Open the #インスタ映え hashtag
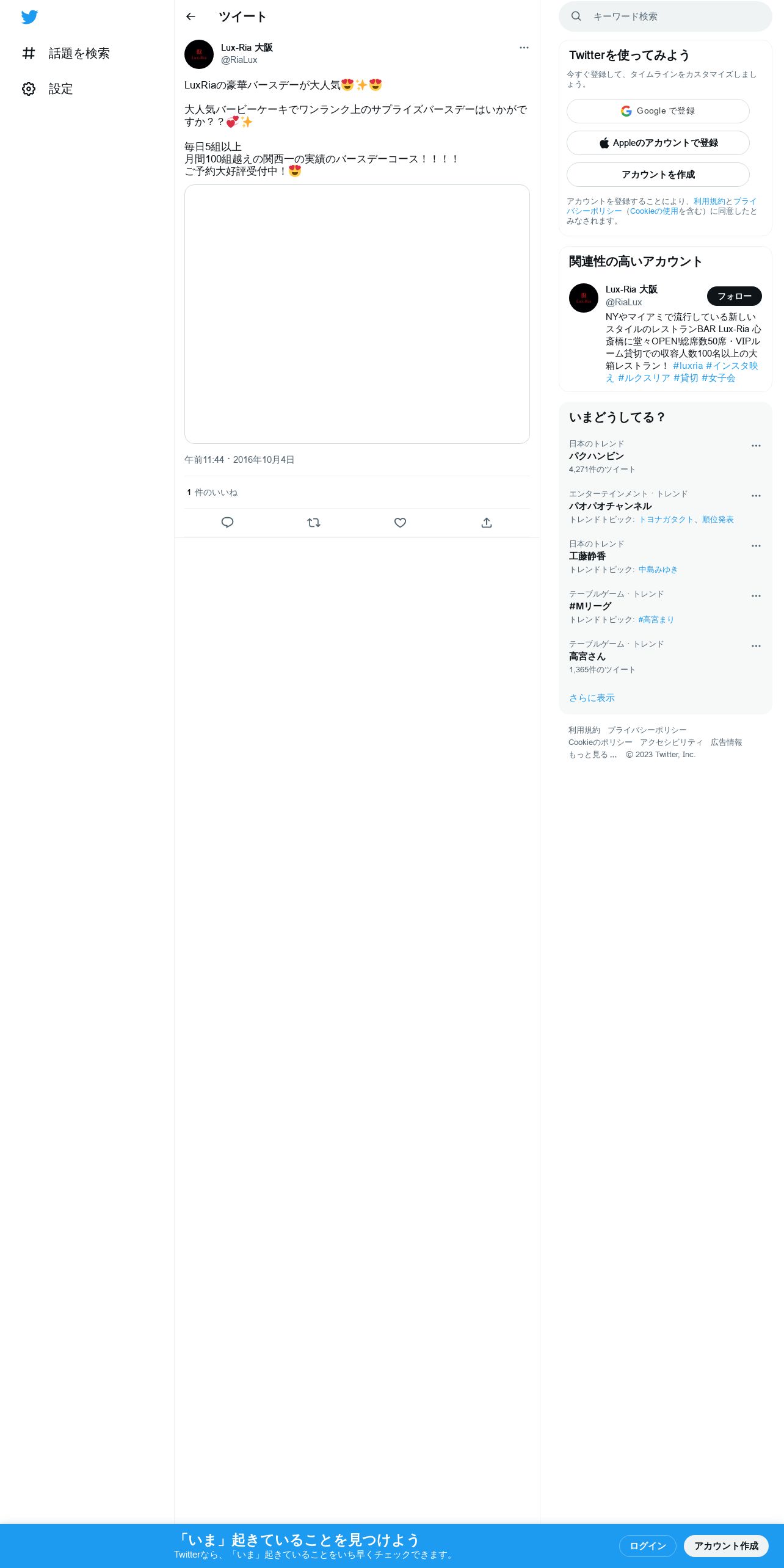The image size is (784, 1568). point(732,366)
